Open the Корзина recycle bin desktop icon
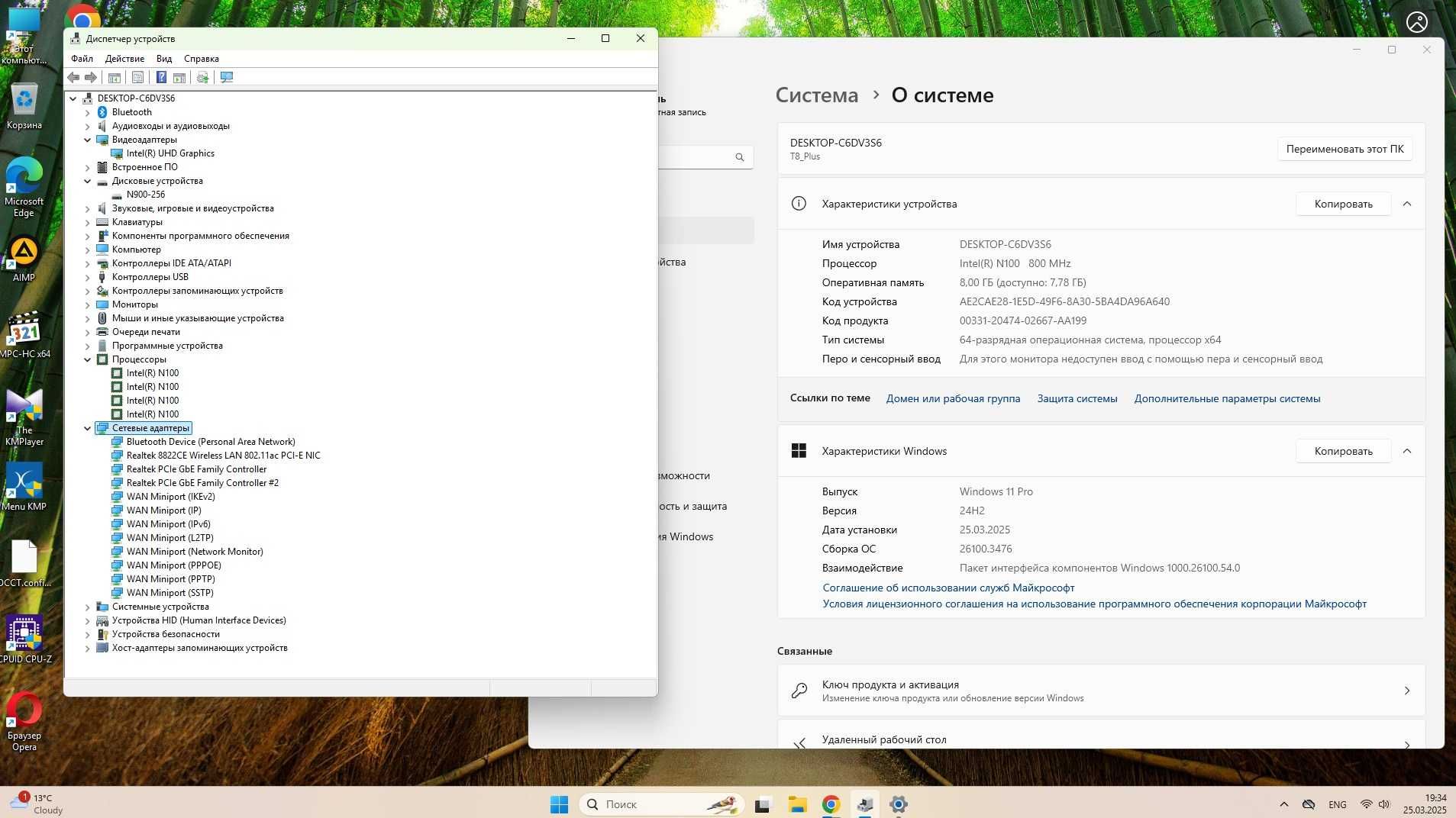The height and width of the screenshot is (818, 1456). click(x=24, y=106)
